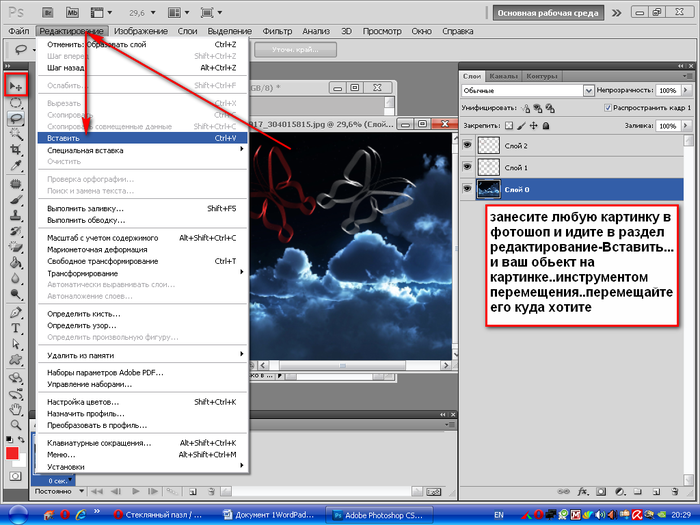Toggle Quick Mask mode icon
The image size is (700, 525).
15,476
